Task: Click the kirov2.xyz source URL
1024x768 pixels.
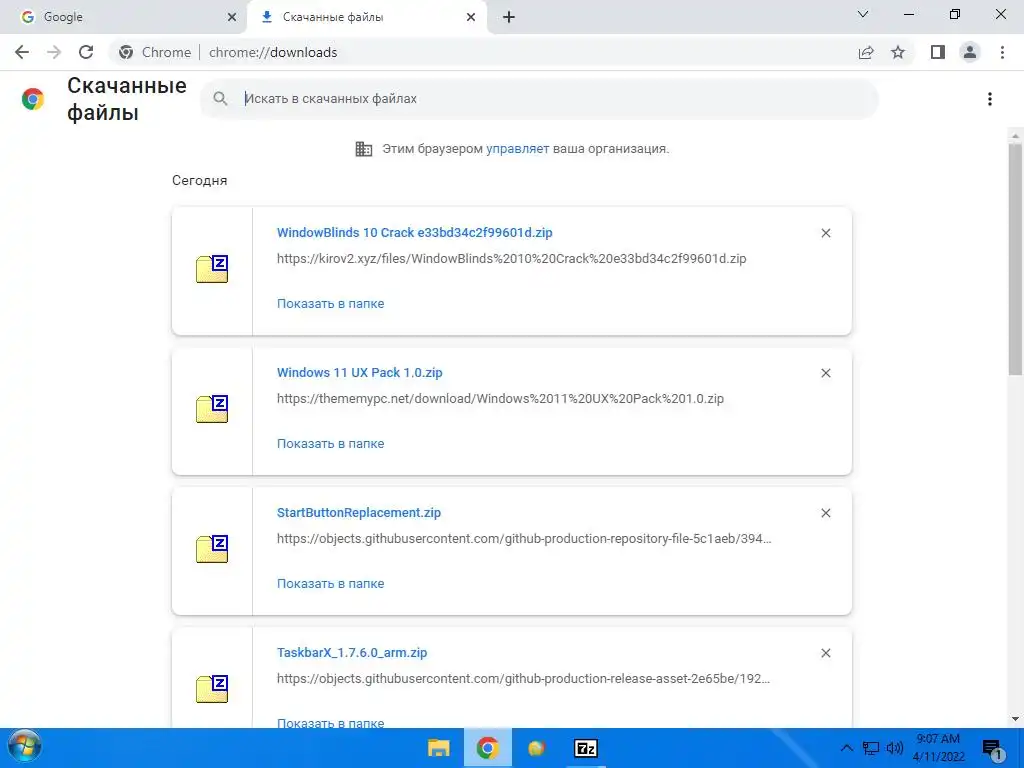Action: (511, 259)
